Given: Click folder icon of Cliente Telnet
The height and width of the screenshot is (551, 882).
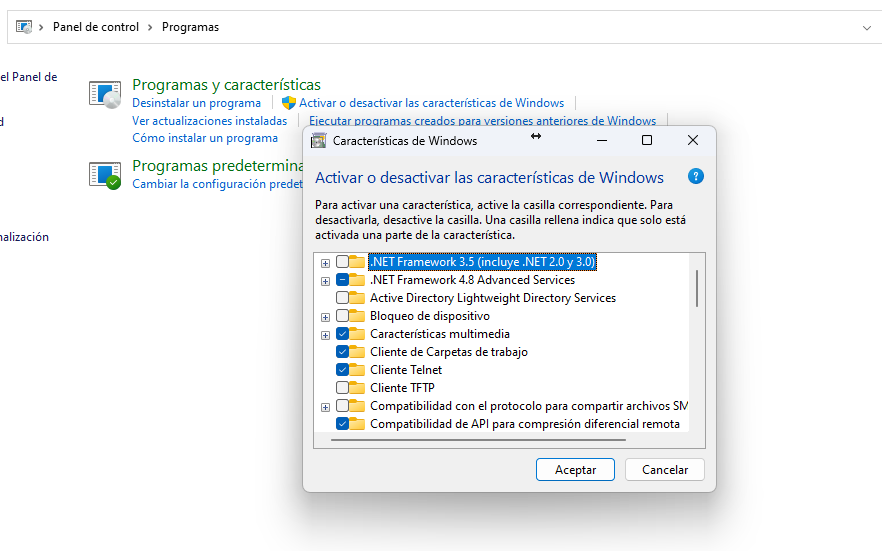Looking at the screenshot, I should tap(357, 369).
